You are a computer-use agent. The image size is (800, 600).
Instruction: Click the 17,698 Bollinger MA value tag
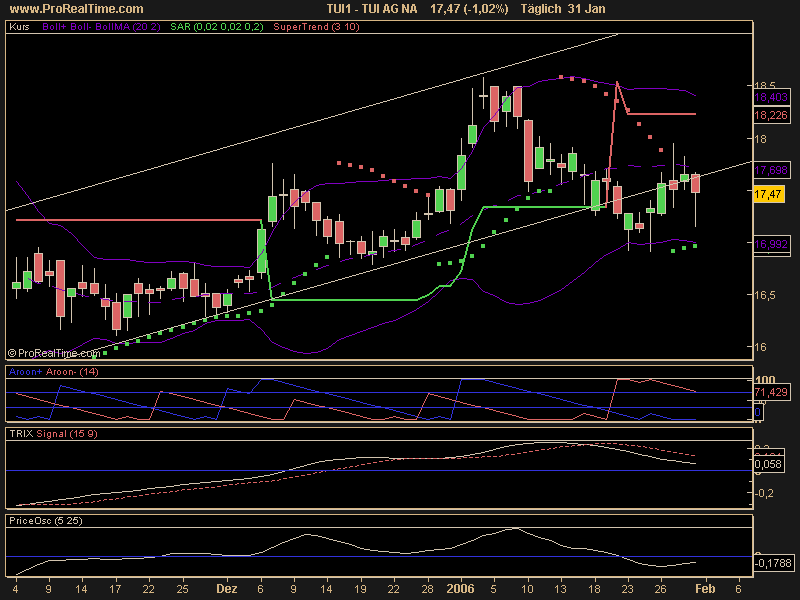771,170
